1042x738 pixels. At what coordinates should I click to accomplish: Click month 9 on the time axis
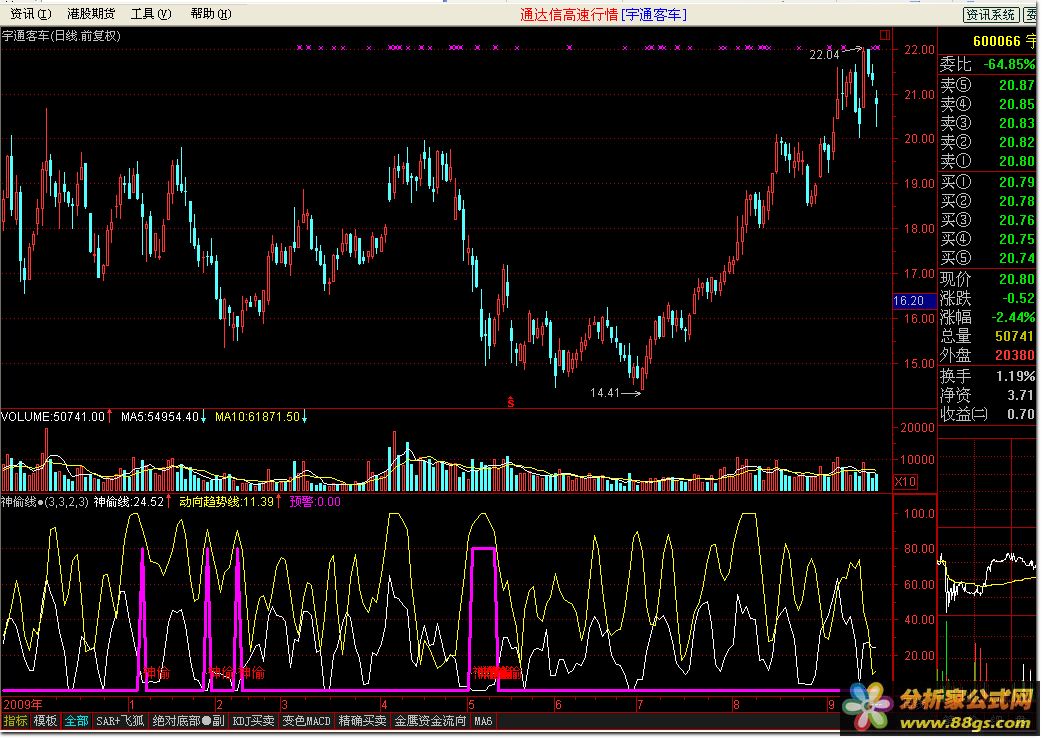pyautogui.click(x=831, y=705)
